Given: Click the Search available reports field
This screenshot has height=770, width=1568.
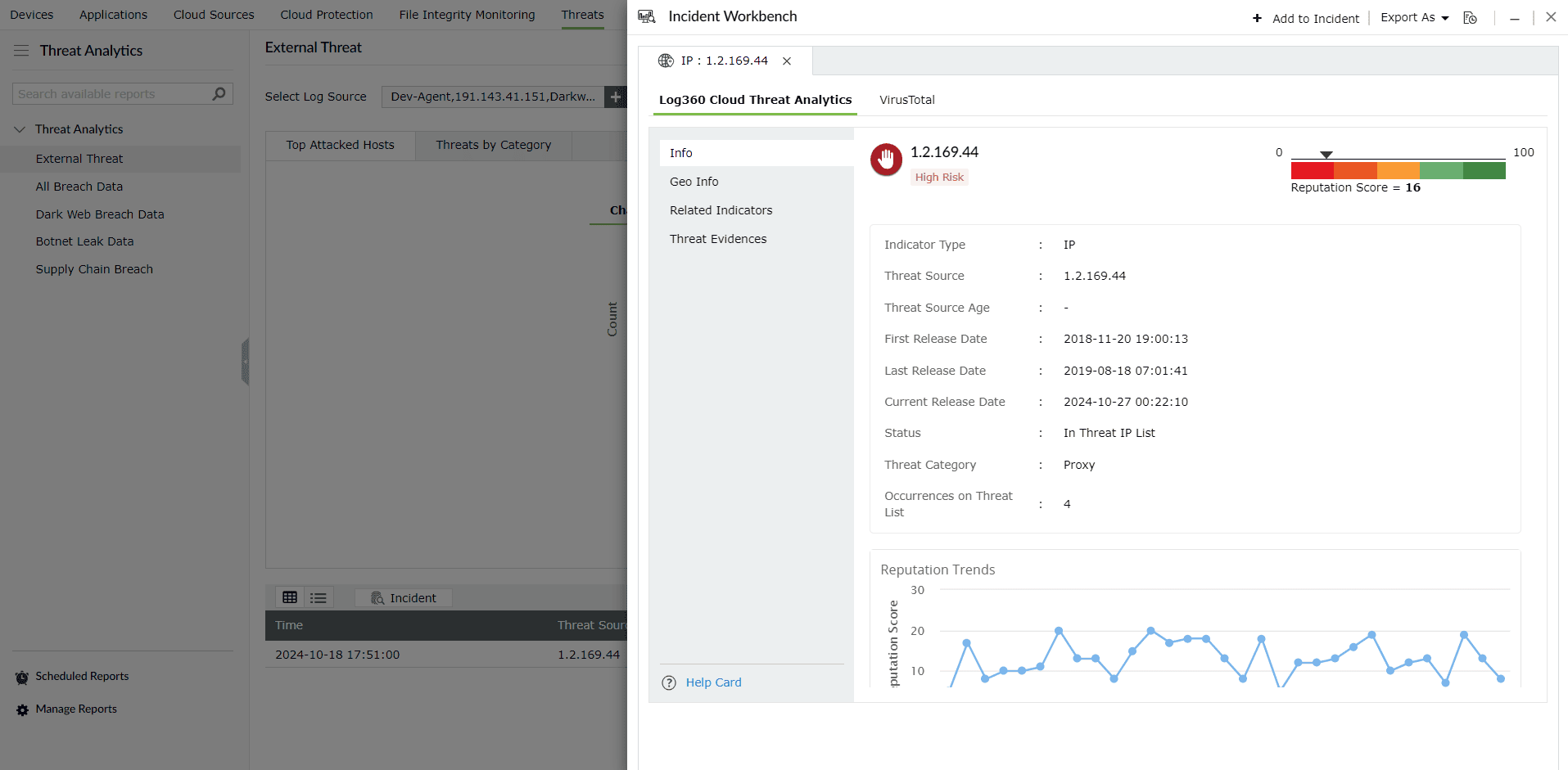Looking at the screenshot, I should (113, 94).
